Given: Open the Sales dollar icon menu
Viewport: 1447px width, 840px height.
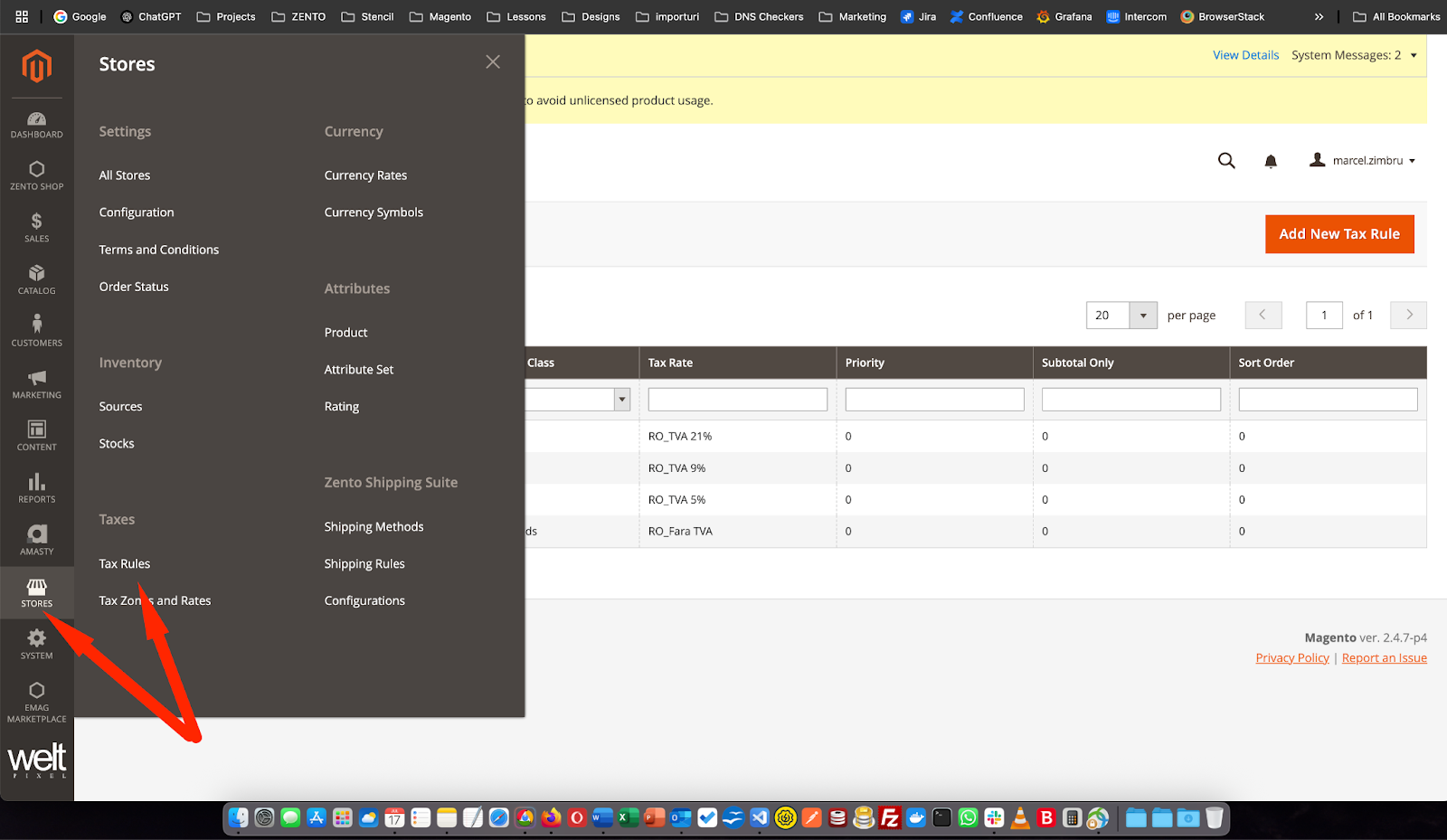Looking at the screenshot, I should pos(36,228).
